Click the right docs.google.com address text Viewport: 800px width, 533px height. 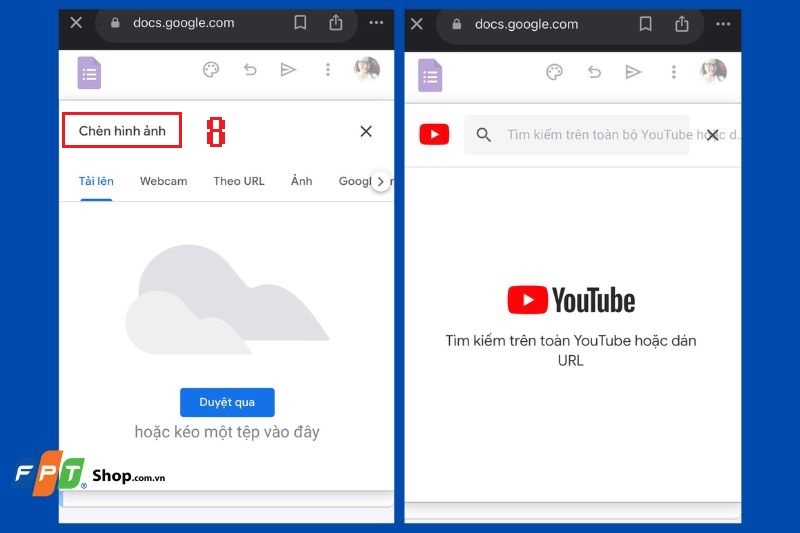[x=527, y=24]
